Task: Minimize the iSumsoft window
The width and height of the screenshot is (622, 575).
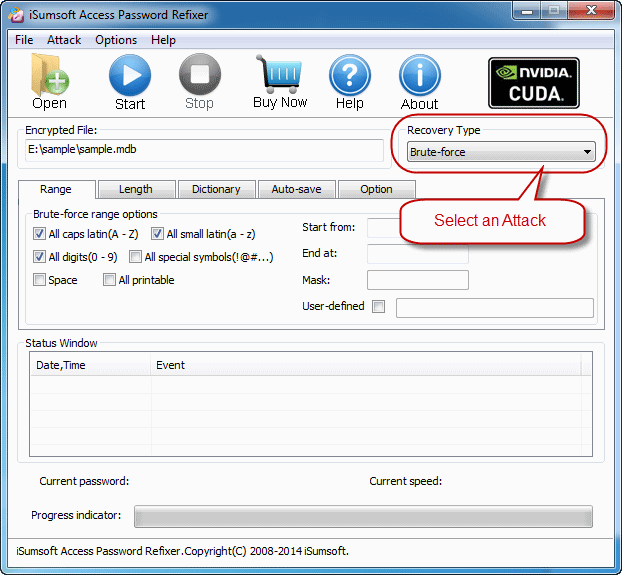Action: (526, 11)
